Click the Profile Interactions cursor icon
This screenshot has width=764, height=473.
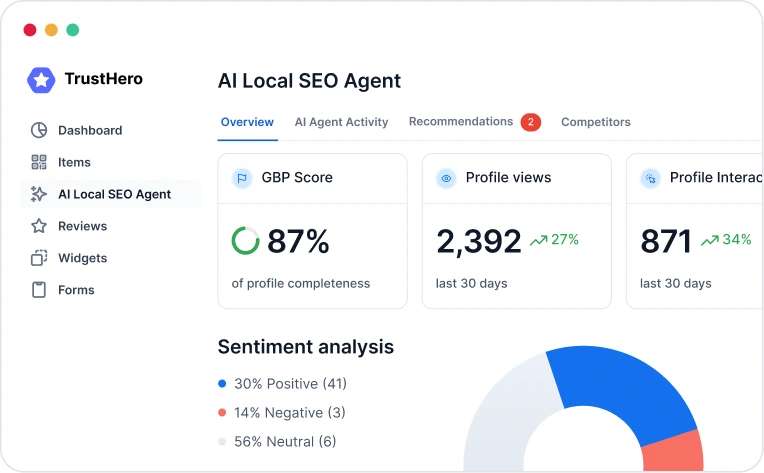coord(650,178)
